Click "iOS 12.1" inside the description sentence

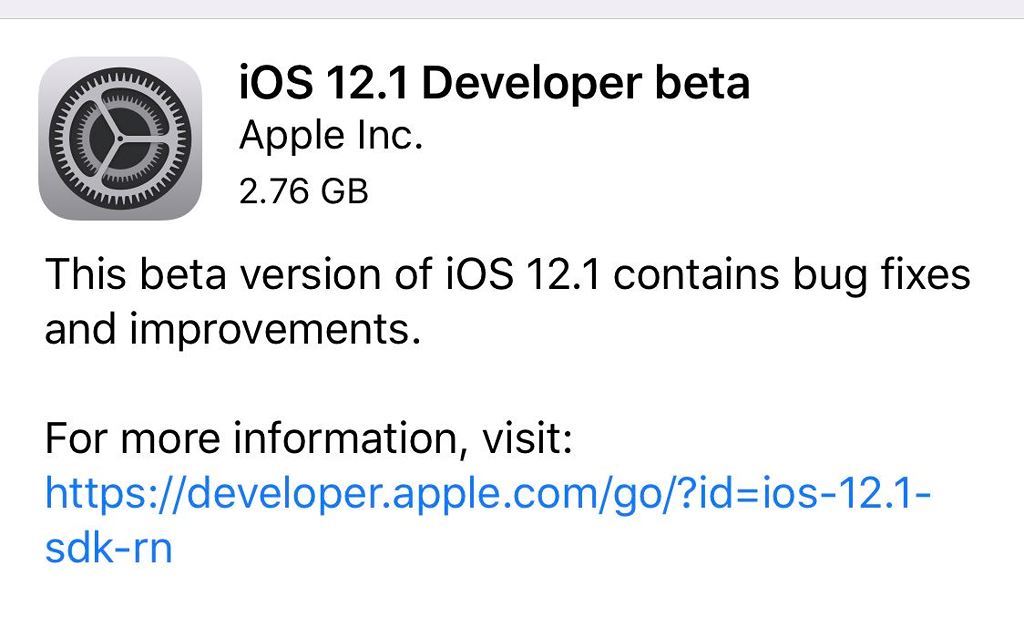(520, 273)
